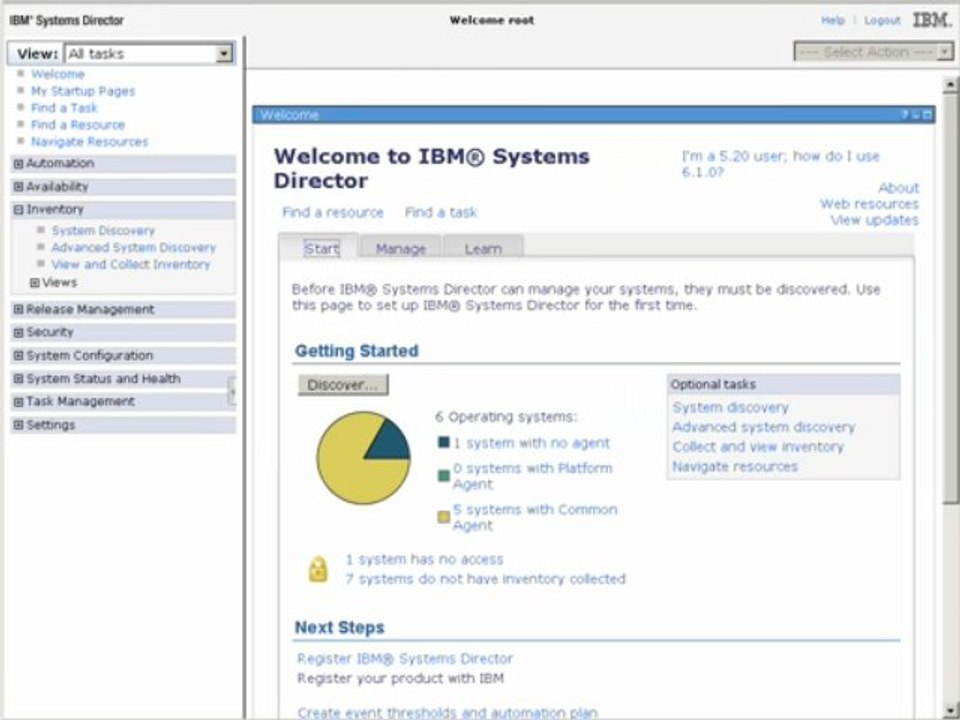Switch to the Learn tab

pyautogui.click(x=482, y=249)
